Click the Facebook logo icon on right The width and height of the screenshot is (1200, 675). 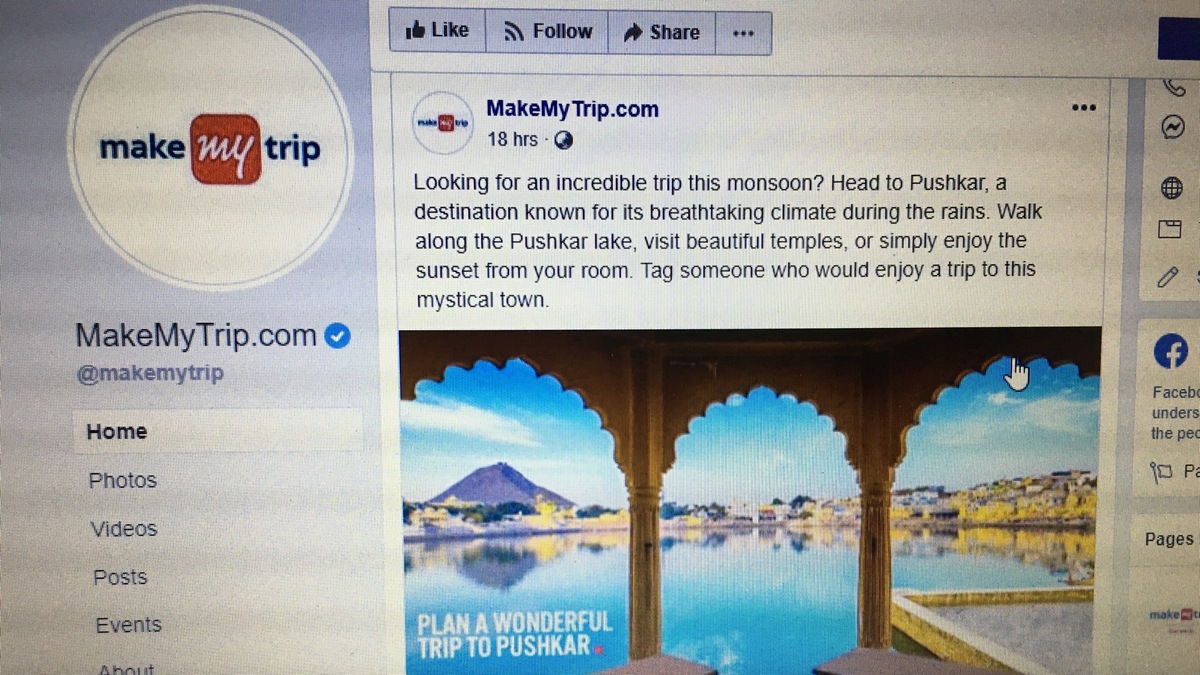coord(1171,352)
